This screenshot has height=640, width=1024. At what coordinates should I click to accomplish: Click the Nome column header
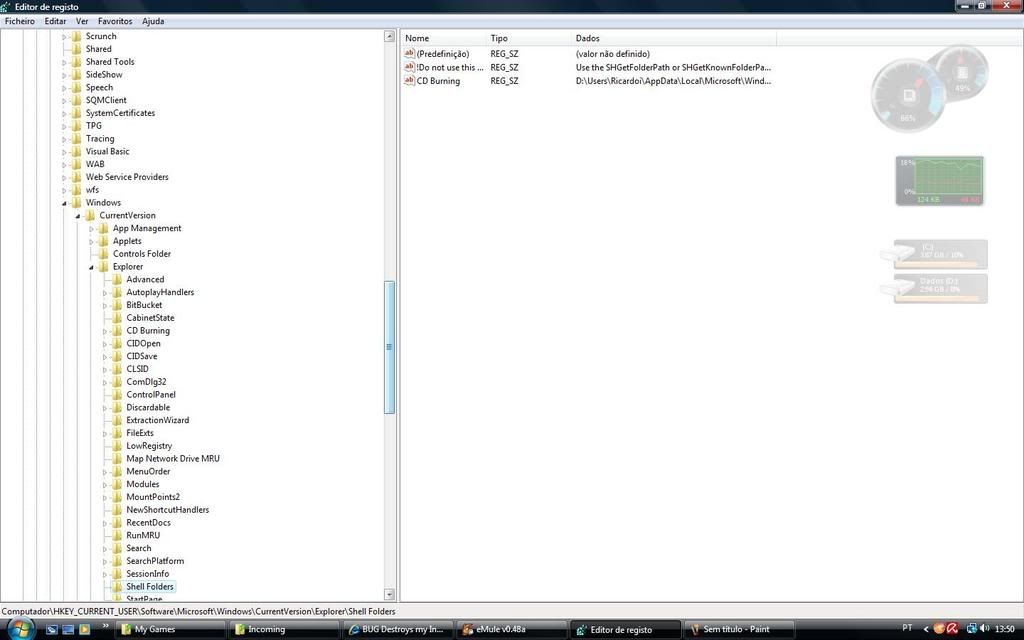(443, 39)
